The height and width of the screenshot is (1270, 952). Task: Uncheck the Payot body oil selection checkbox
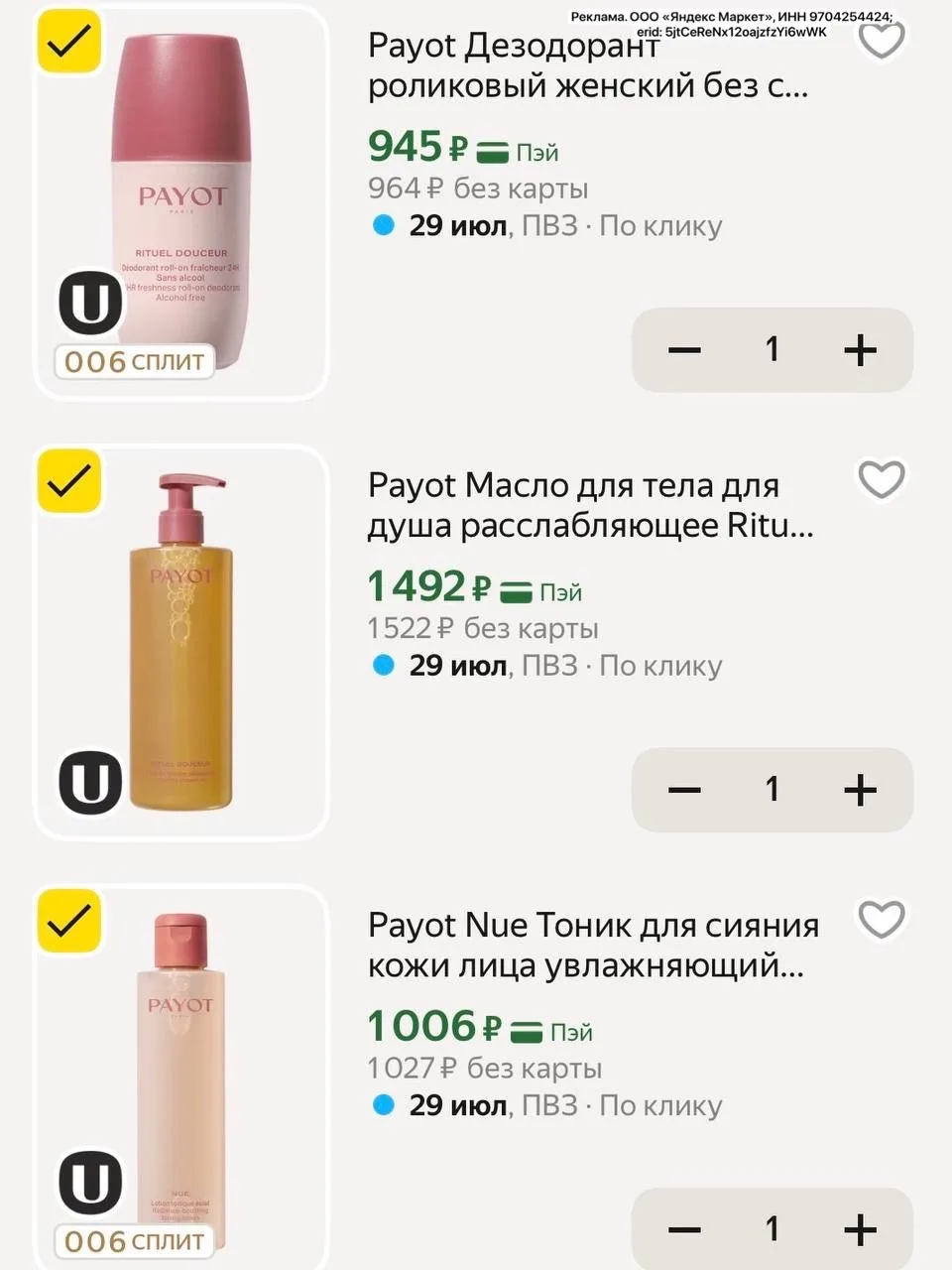coord(69,481)
